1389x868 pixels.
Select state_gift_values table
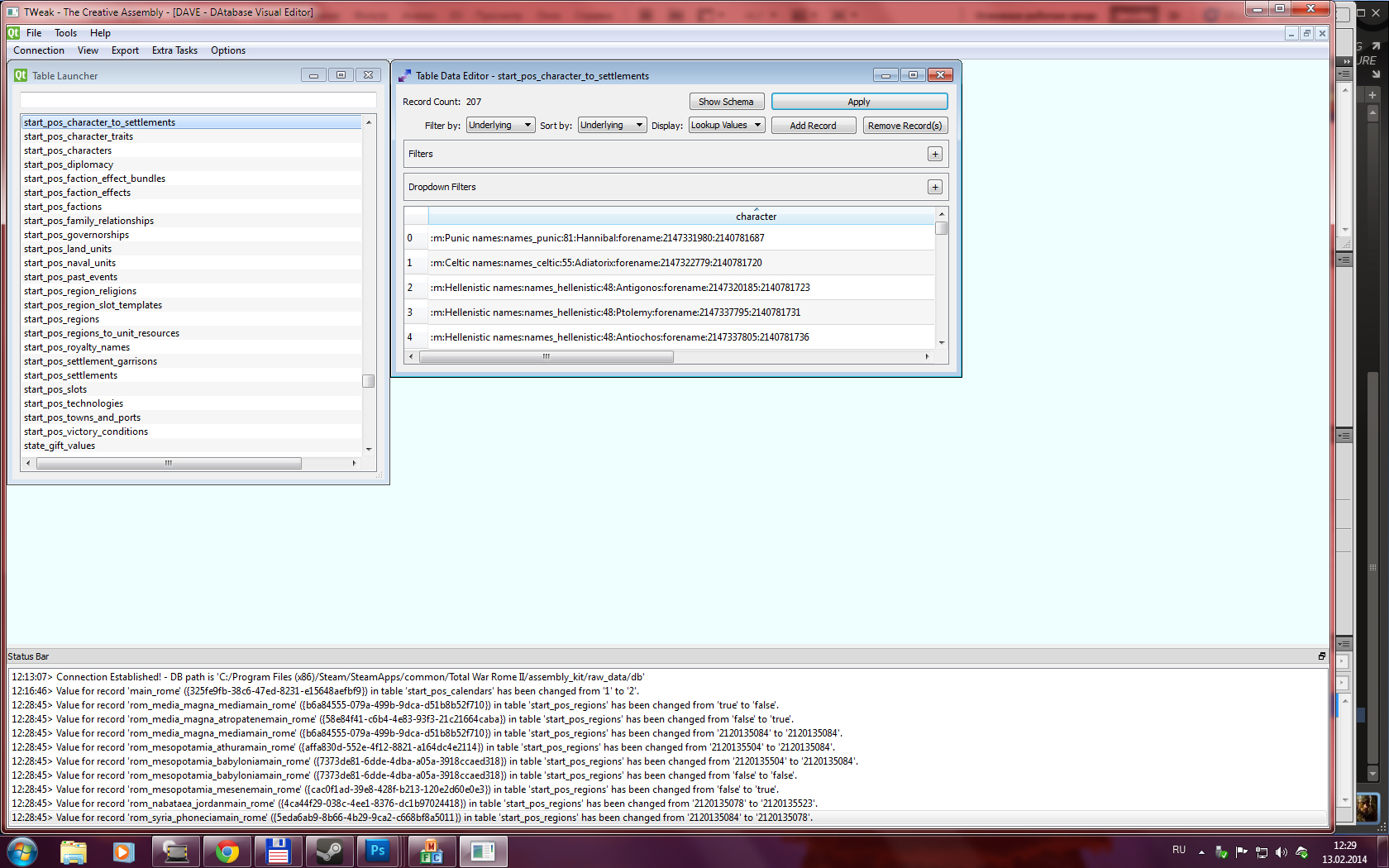pos(192,446)
